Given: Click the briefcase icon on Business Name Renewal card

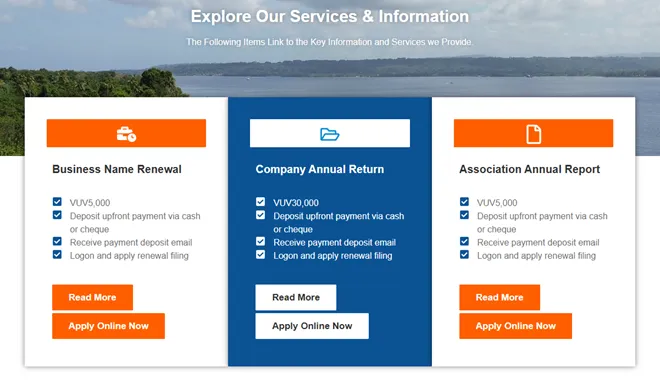Looking at the screenshot, I should click(x=126, y=134).
